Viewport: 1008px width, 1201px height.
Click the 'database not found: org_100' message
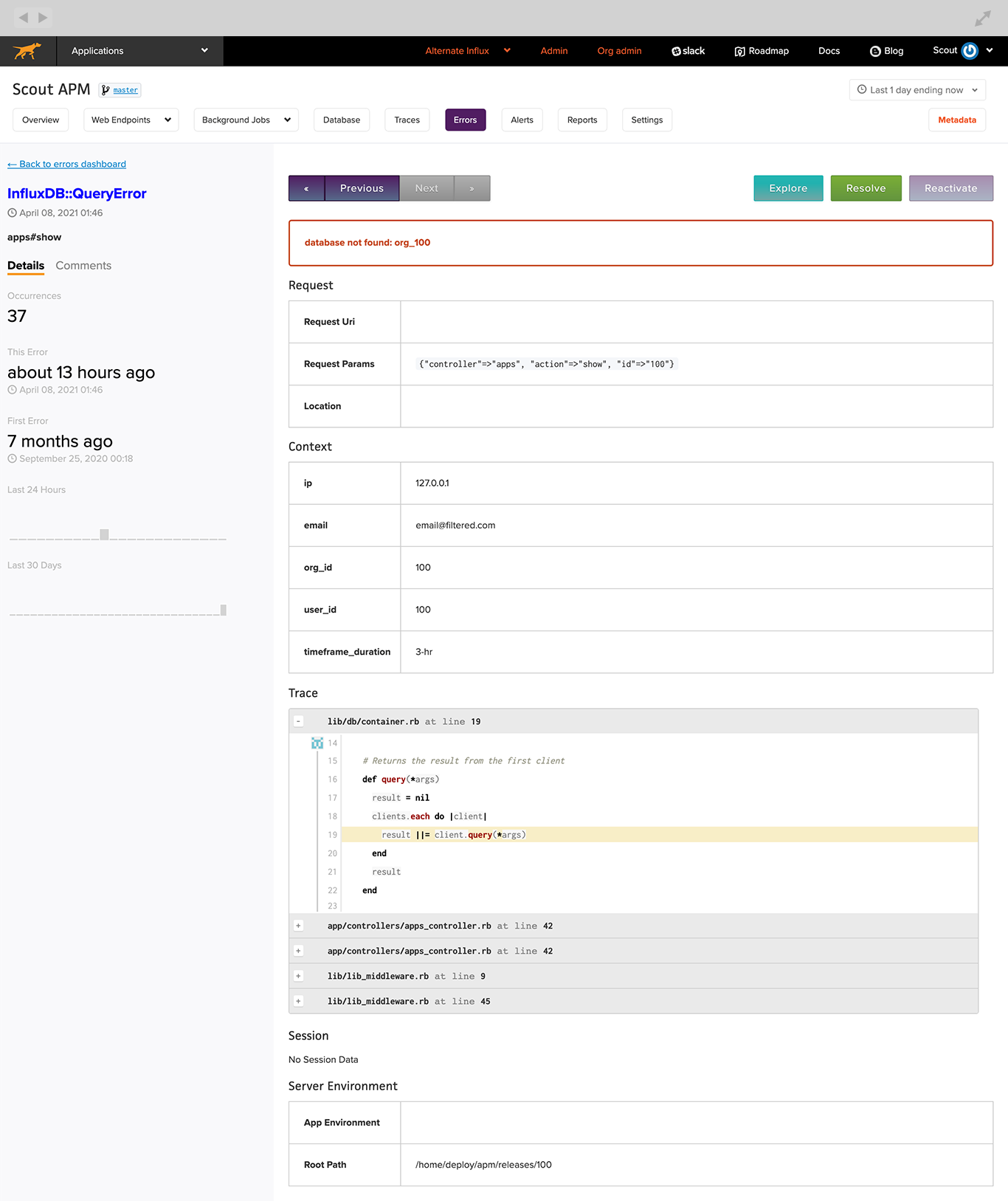coord(367,242)
